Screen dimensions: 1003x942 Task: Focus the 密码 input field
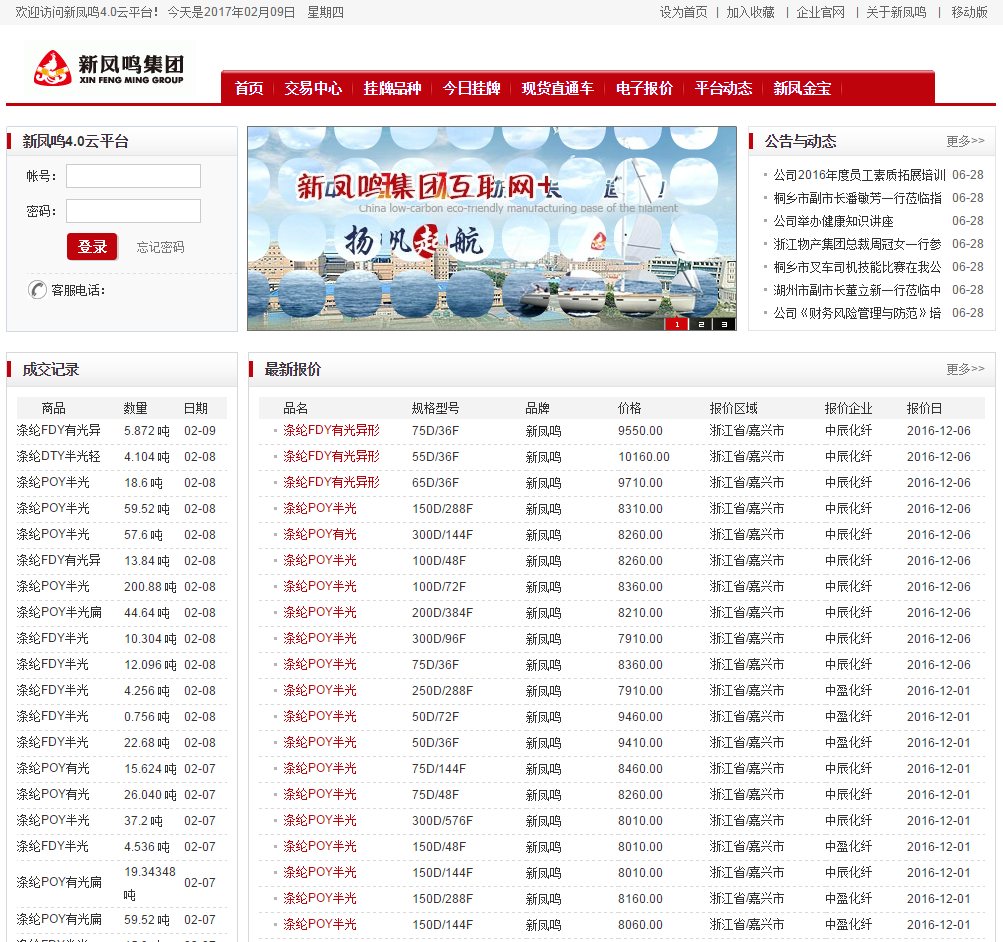[x=133, y=211]
